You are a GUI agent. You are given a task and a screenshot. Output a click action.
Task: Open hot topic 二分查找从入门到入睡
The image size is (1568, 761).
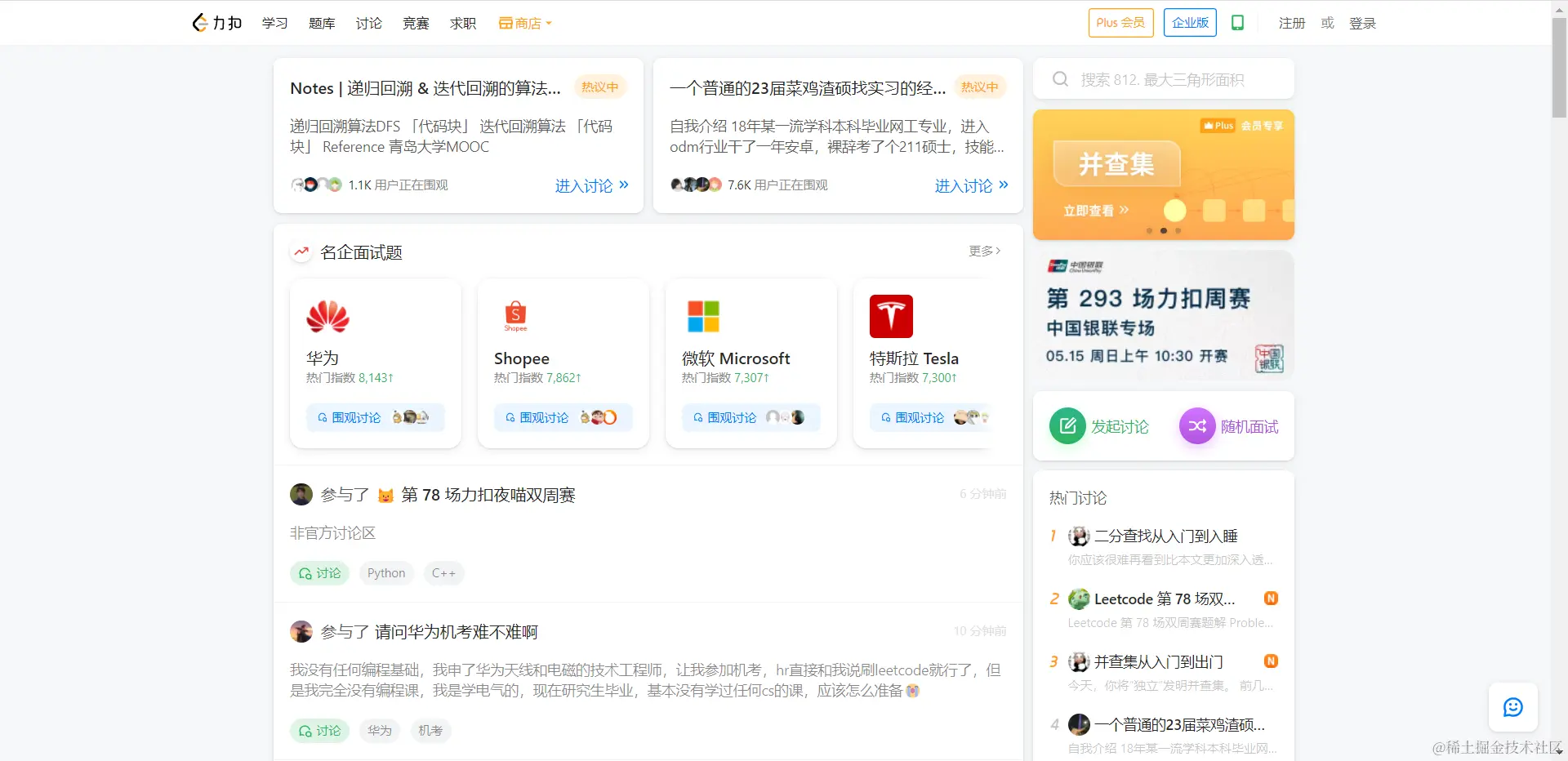tap(1165, 536)
